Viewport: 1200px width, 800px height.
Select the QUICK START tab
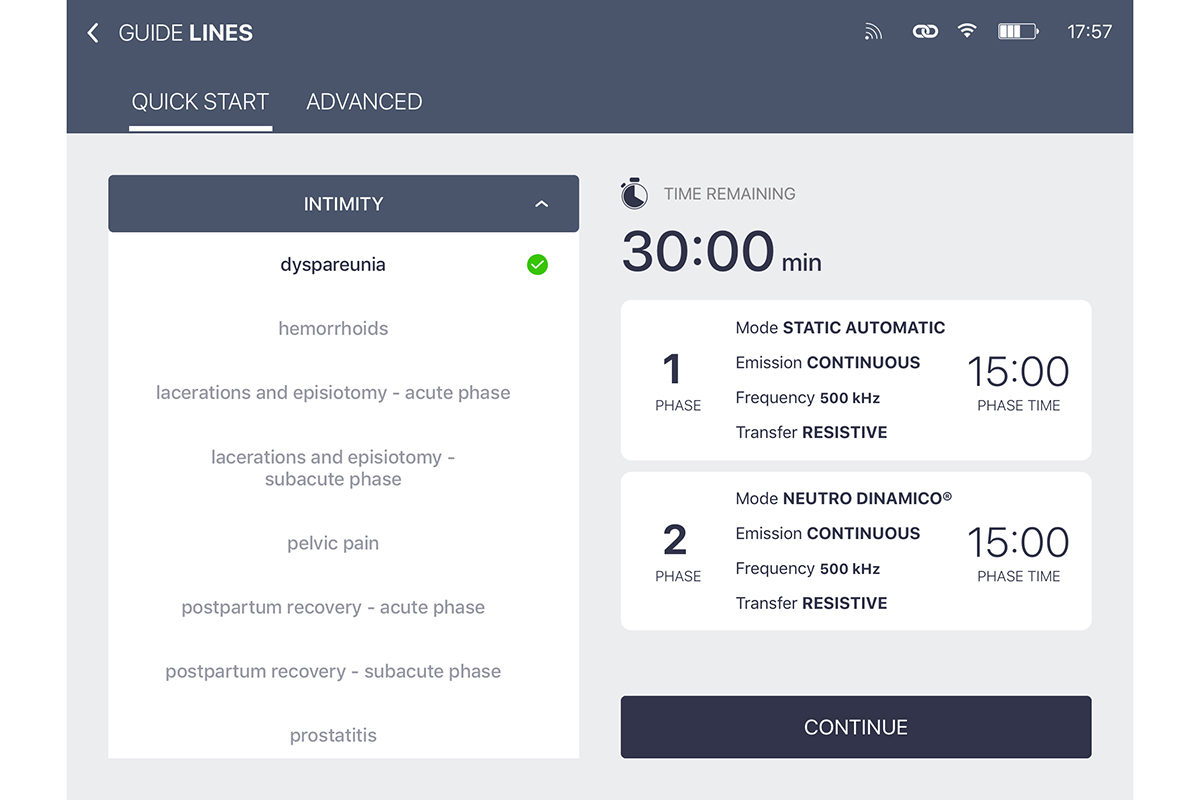(x=200, y=102)
